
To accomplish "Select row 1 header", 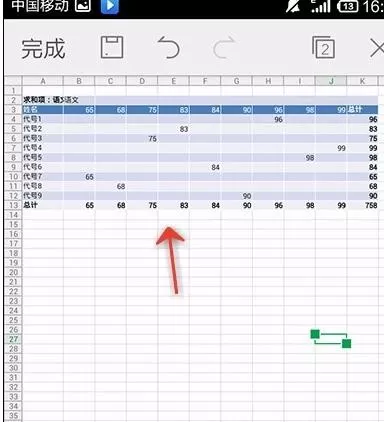I will coord(13,91).
